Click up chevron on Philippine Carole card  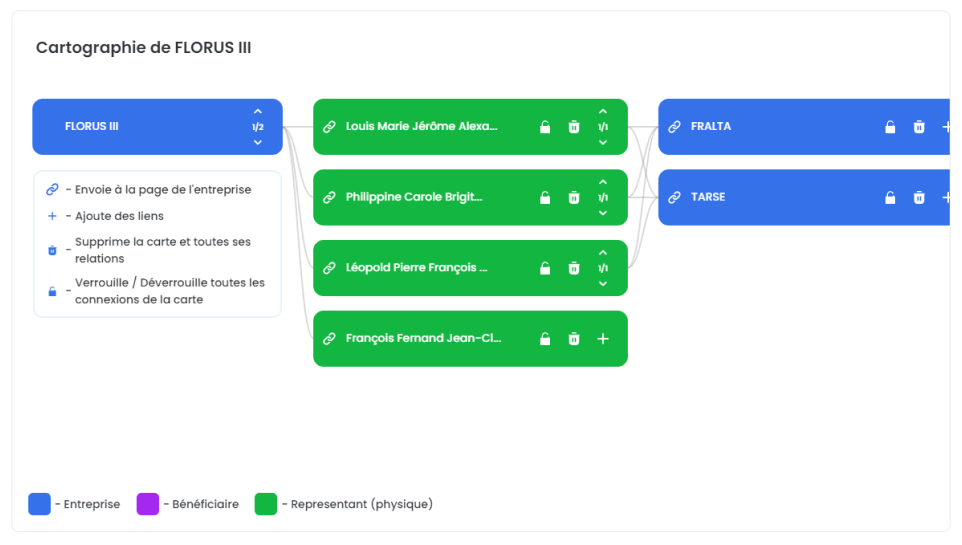603,182
